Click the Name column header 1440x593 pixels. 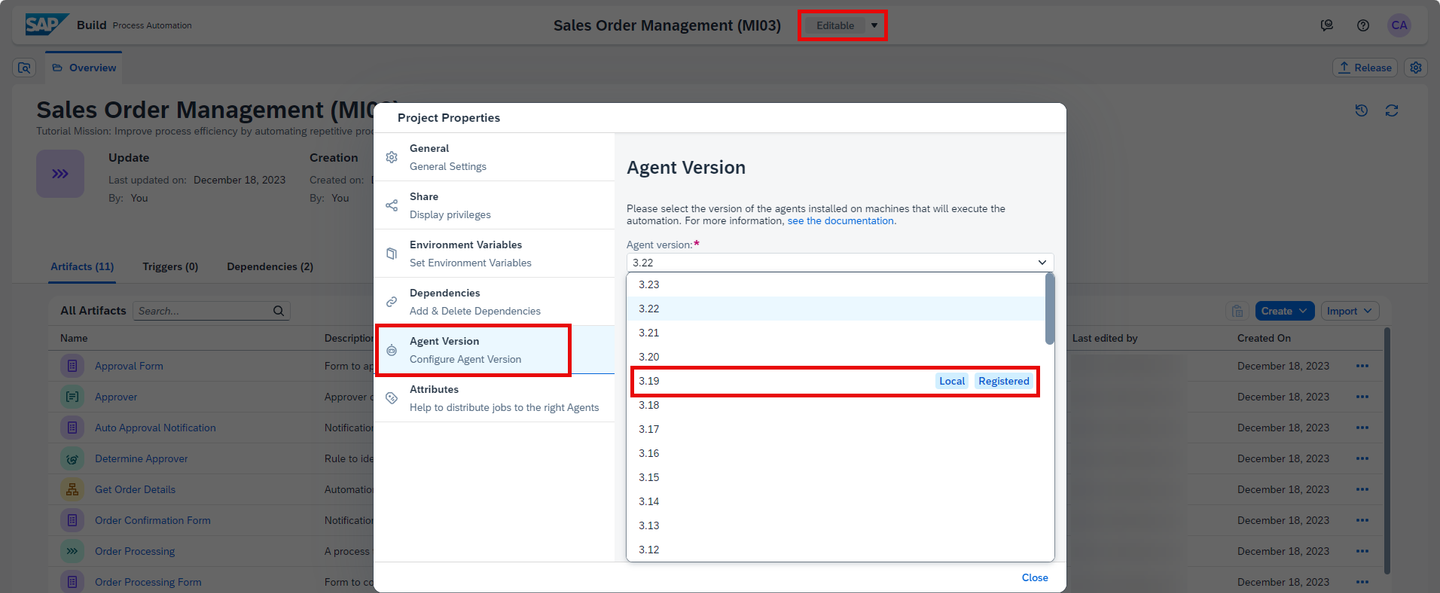pyautogui.click(x=74, y=338)
